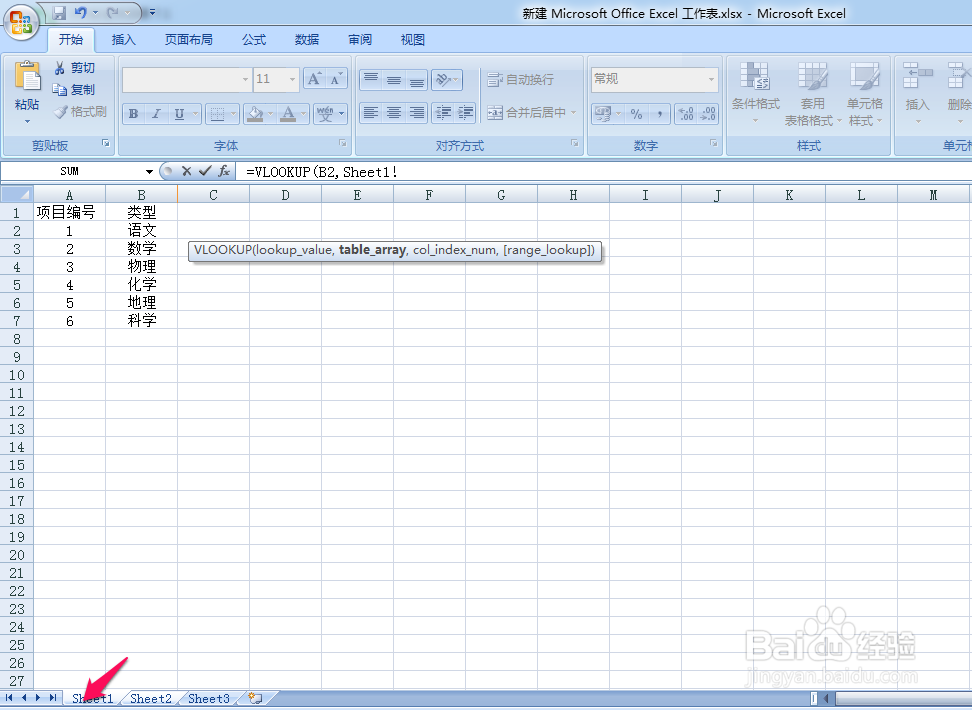The width and height of the screenshot is (972, 710).
Task: Cut selection with 剪切
Action: click(x=74, y=68)
